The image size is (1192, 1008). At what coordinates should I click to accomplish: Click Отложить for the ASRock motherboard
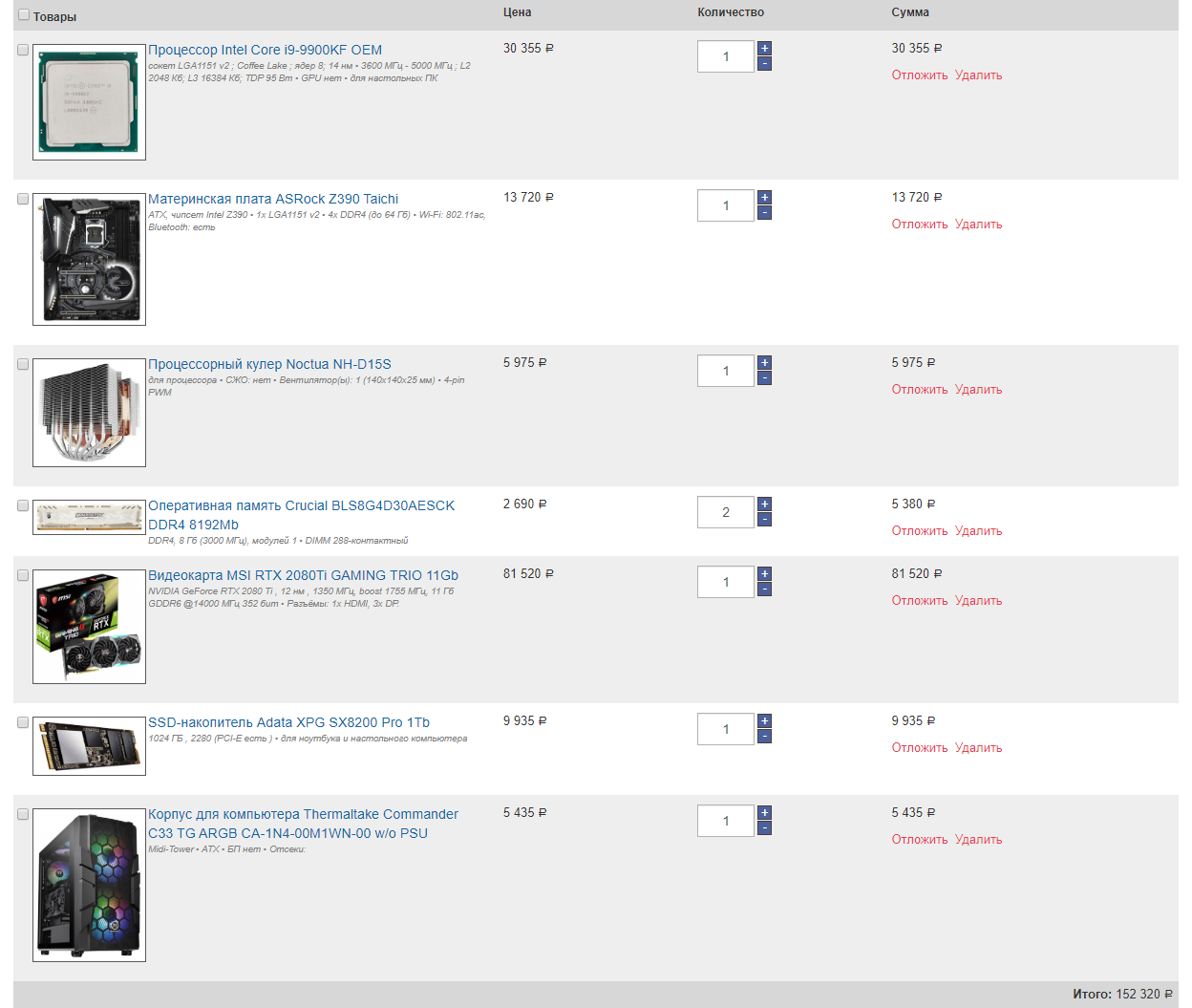pos(920,225)
